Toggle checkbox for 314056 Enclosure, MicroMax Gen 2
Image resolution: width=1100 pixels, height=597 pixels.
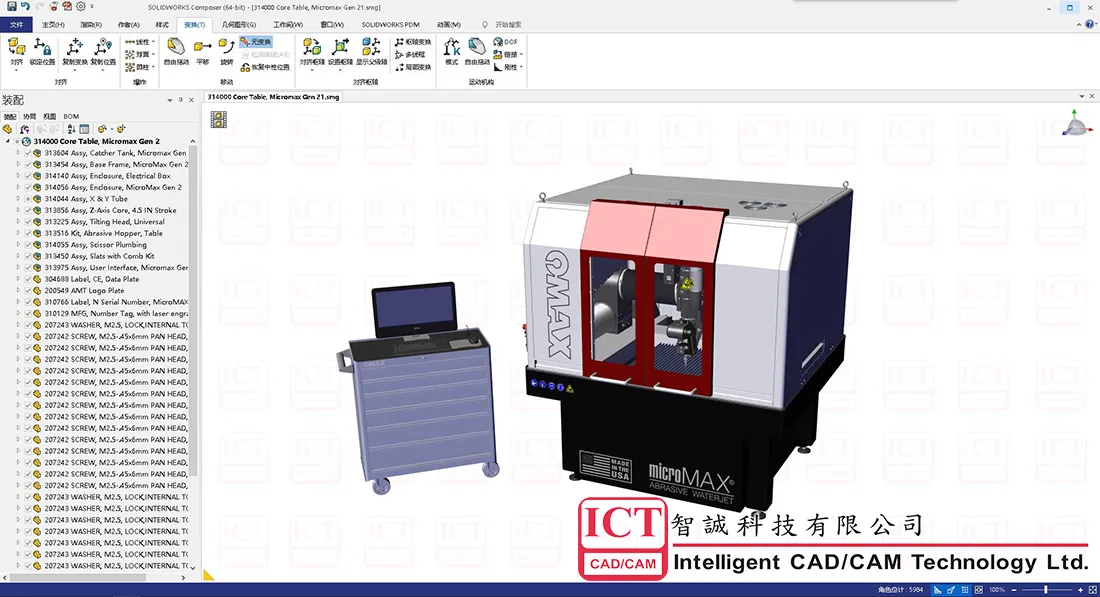pyautogui.click(x=28, y=187)
